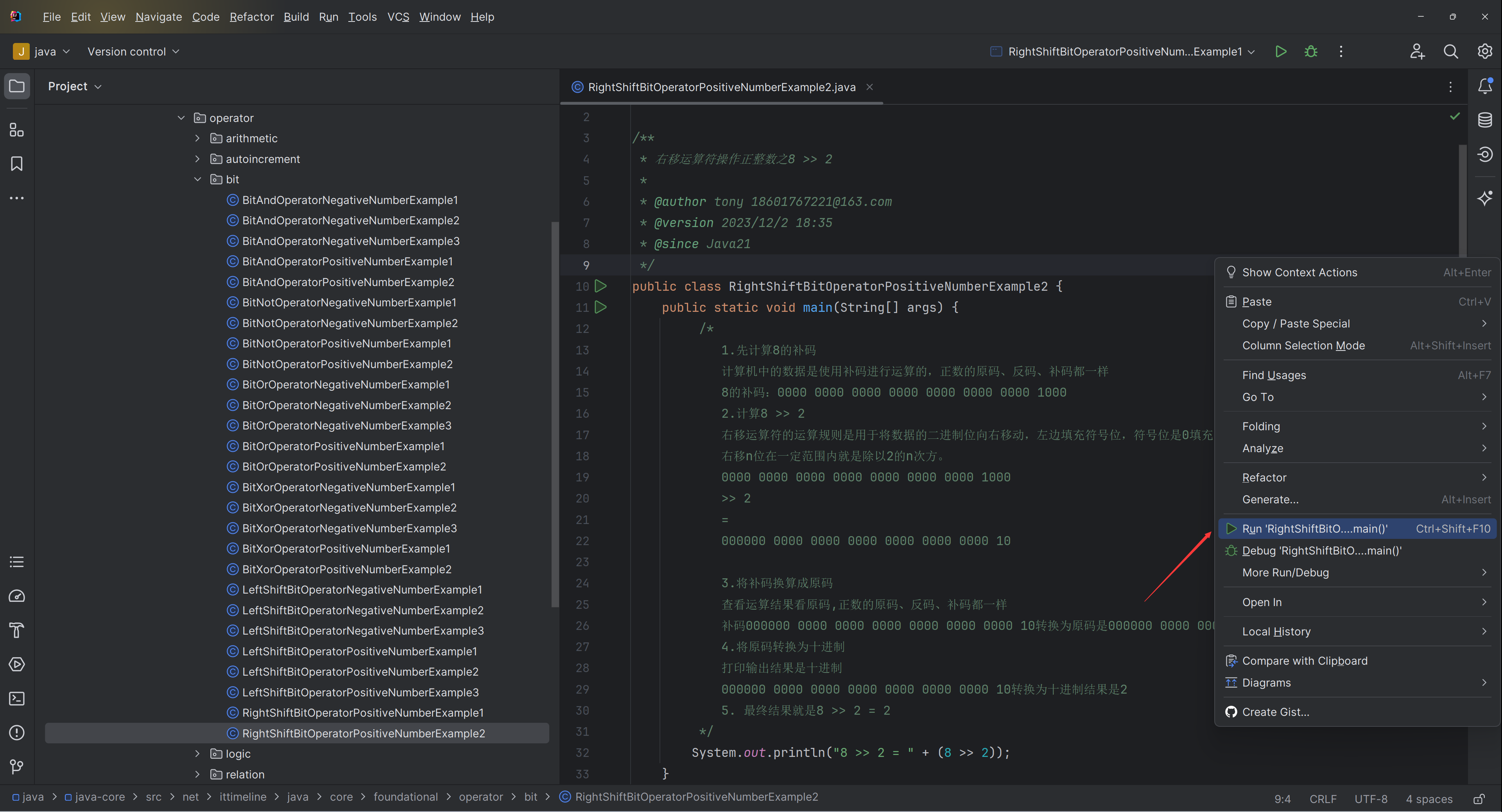1502x812 pixels.
Task: Click run gutter icon on line 10
Action: 600,286
